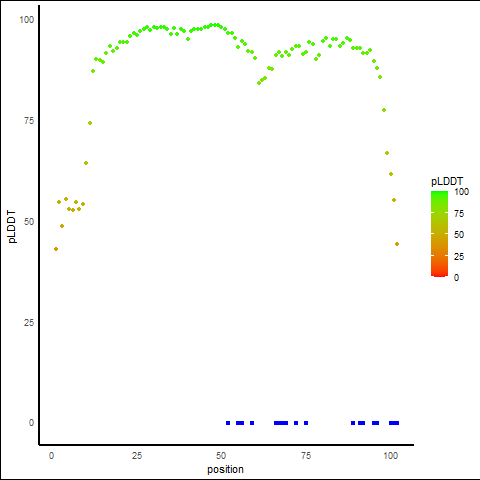Screen dimensions: 480x480
Task: Click the y-axis tick label 75
Action: click(x=29, y=121)
